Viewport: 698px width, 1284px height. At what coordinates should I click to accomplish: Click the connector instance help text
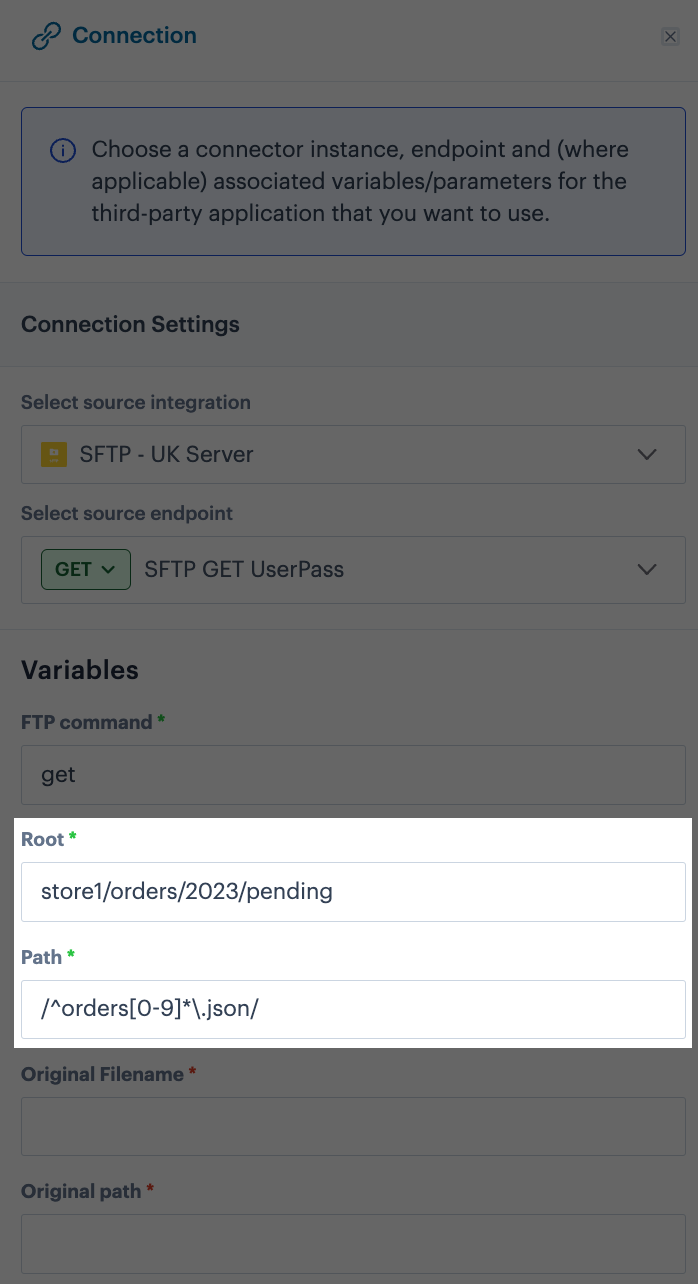[360, 182]
